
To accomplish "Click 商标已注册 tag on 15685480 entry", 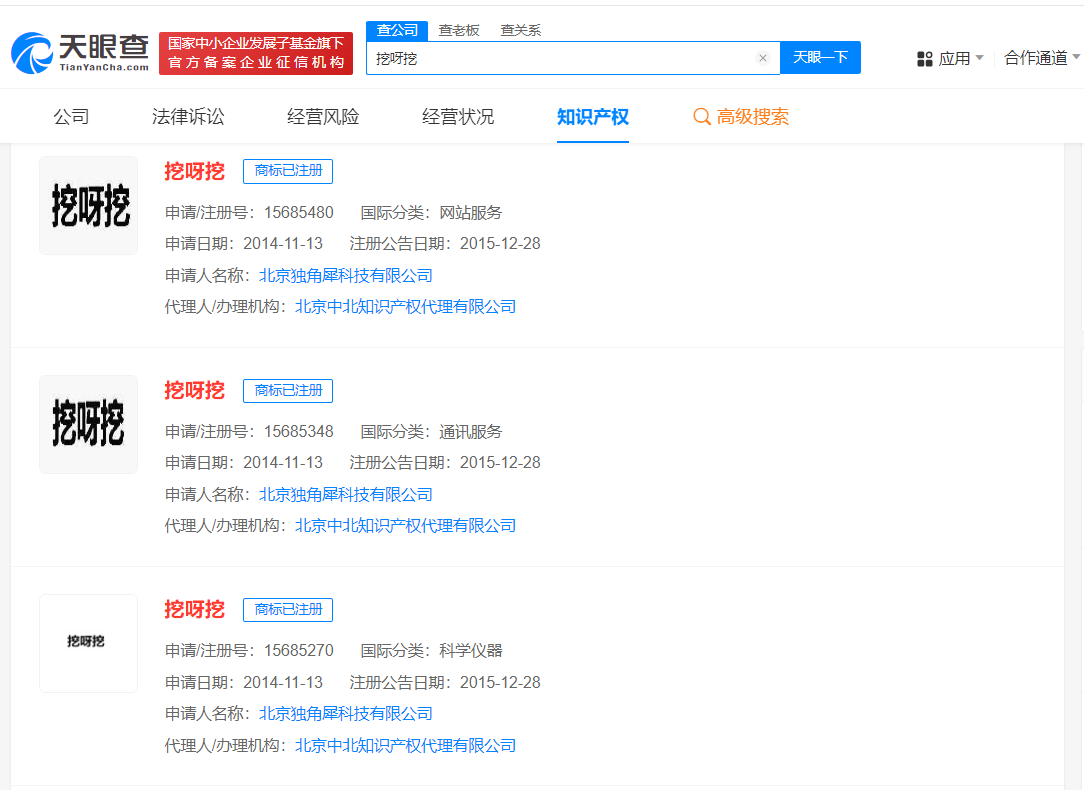I will tap(288, 171).
